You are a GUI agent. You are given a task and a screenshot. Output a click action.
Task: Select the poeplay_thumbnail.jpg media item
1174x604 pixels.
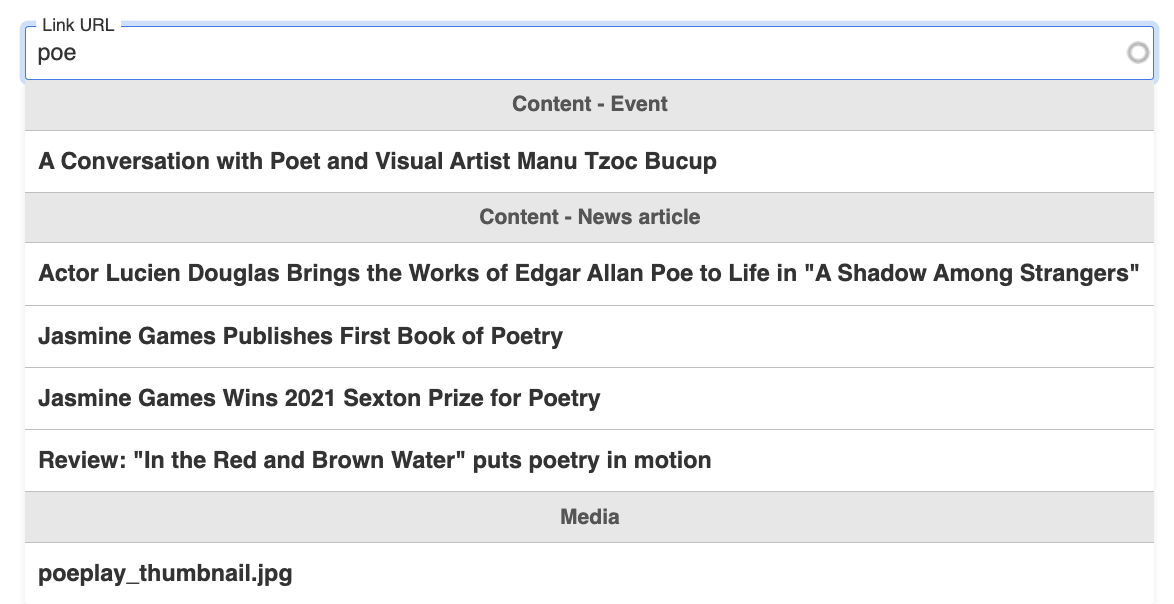[x=164, y=573]
